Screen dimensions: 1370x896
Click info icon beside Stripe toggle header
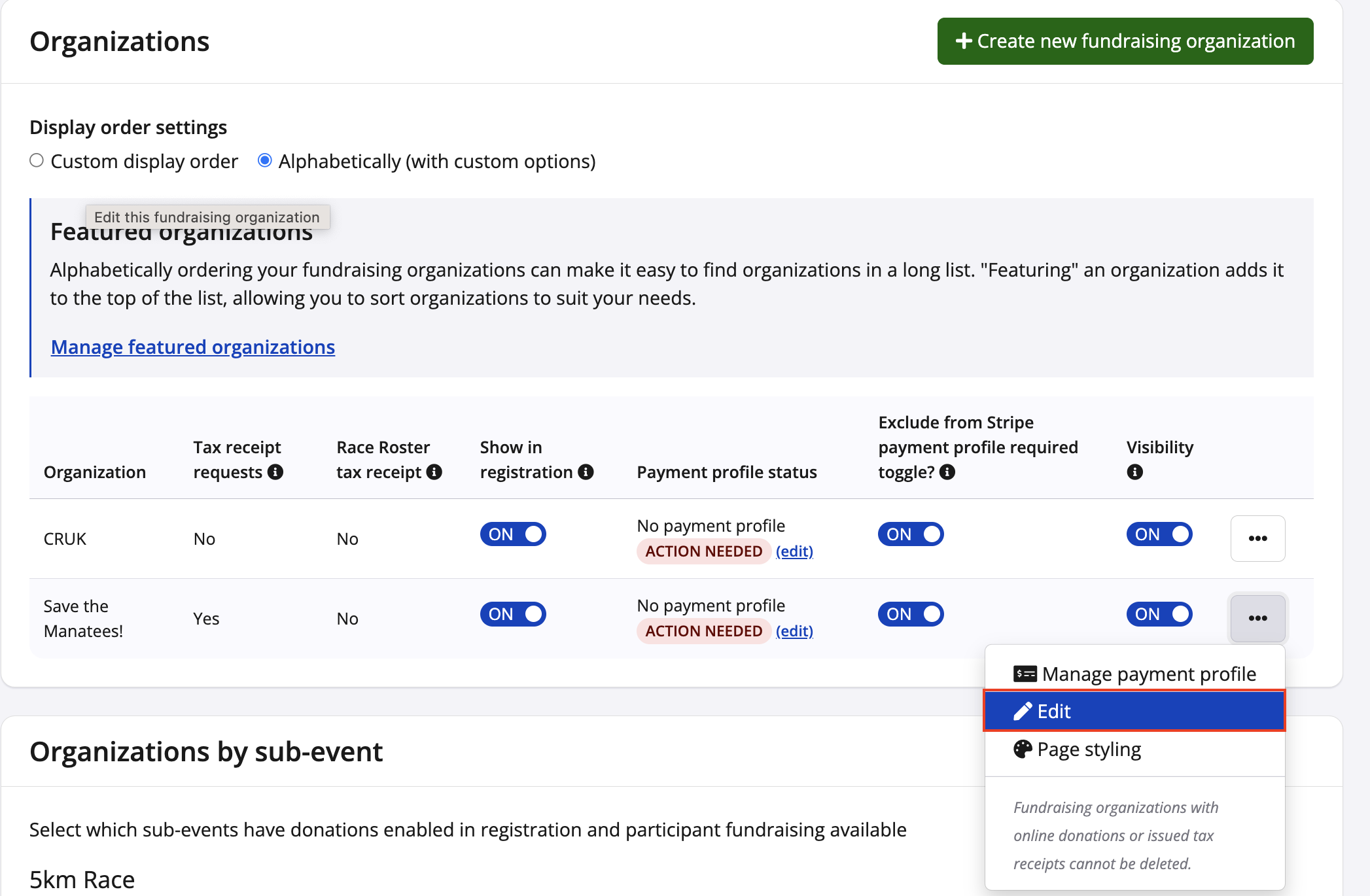[x=947, y=472]
